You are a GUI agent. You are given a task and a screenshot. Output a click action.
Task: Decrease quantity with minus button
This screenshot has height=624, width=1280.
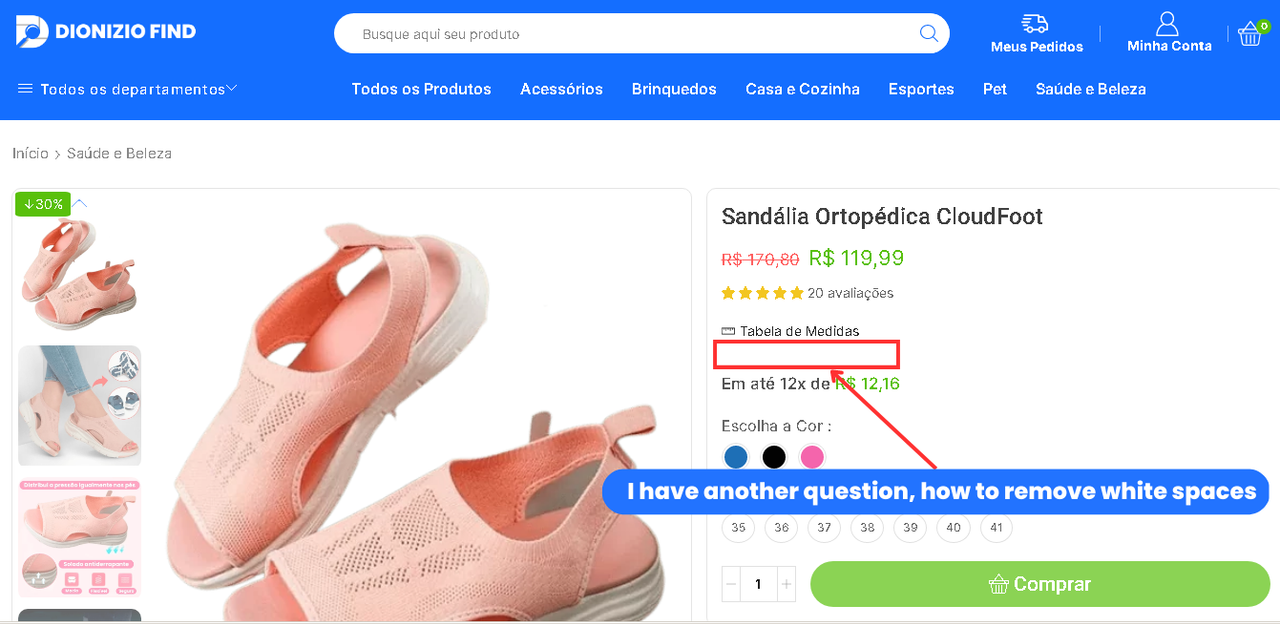[x=731, y=584]
